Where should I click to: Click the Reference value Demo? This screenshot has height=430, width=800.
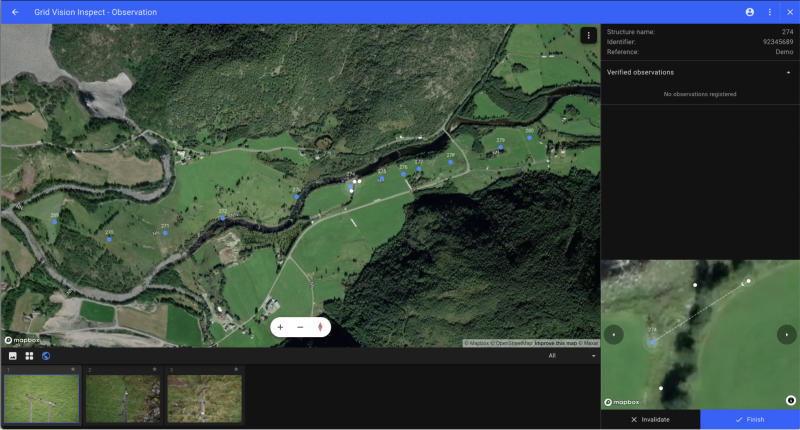click(x=784, y=52)
